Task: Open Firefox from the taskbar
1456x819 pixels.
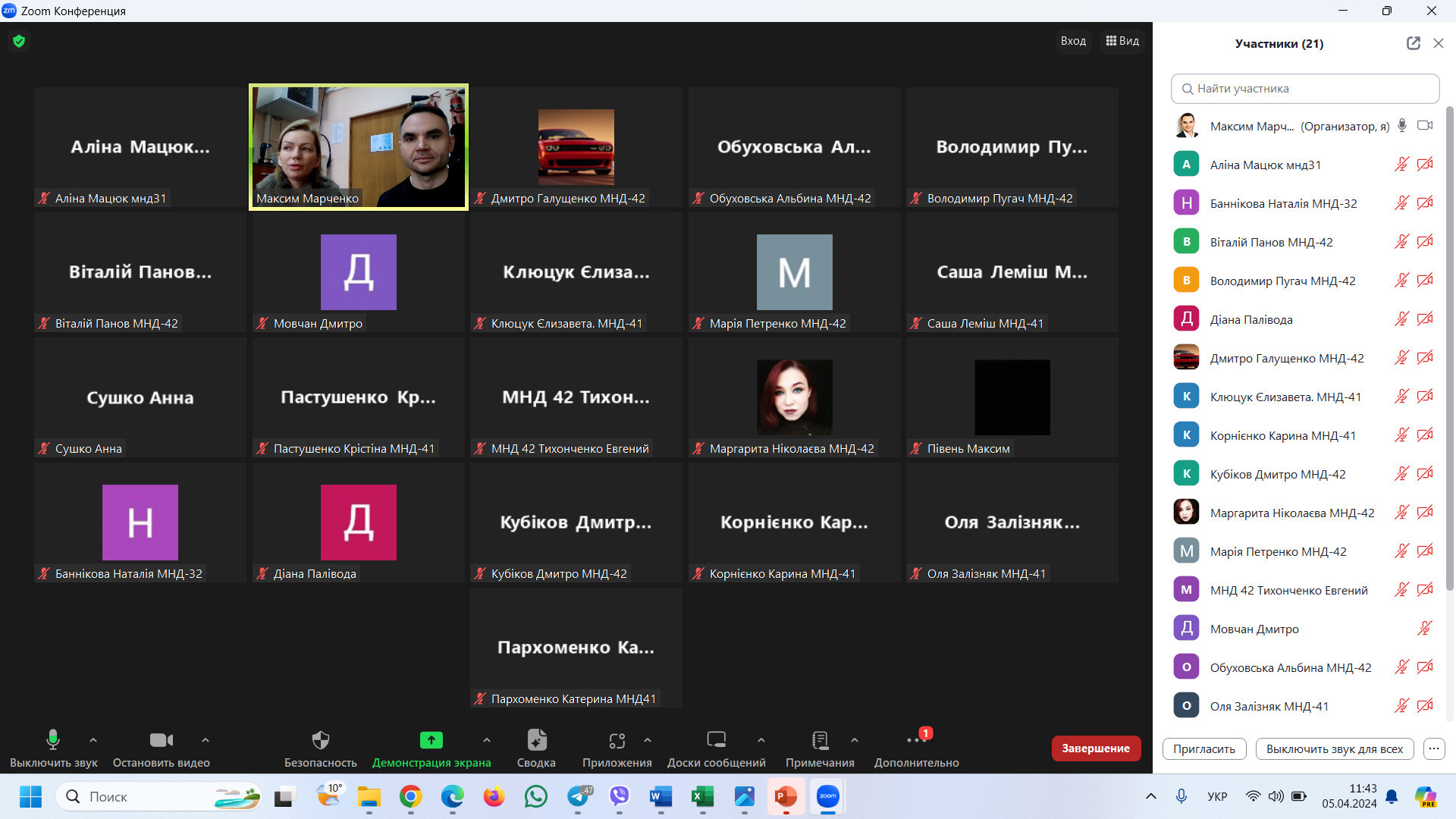Action: [x=494, y=796]
